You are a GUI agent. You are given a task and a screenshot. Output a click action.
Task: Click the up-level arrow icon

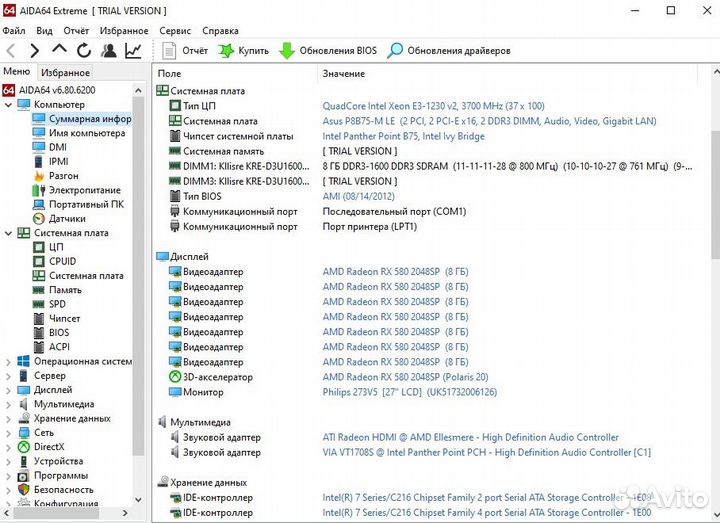[x=59, y=50]
